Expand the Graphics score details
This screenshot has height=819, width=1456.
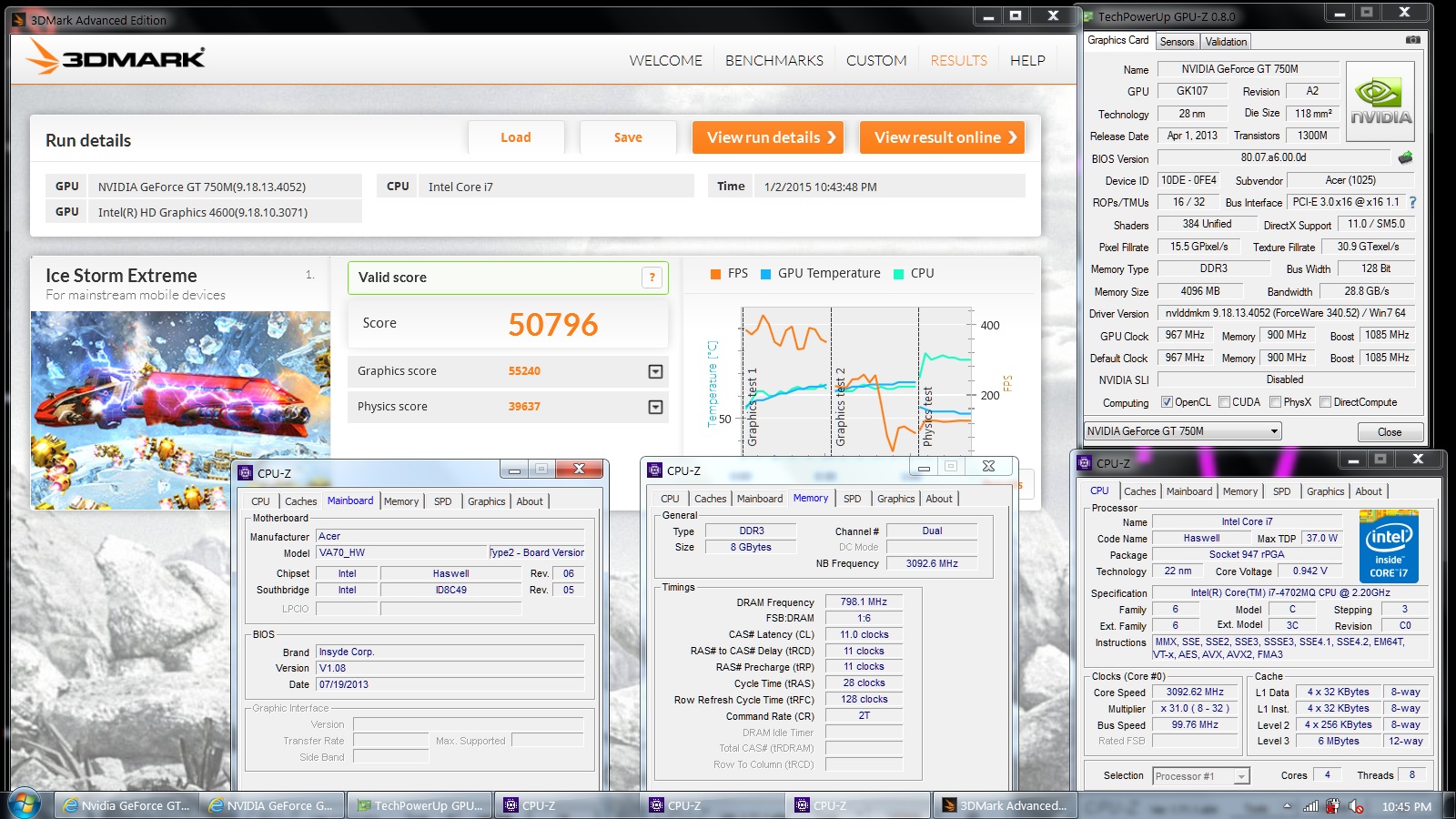[655, 371]
